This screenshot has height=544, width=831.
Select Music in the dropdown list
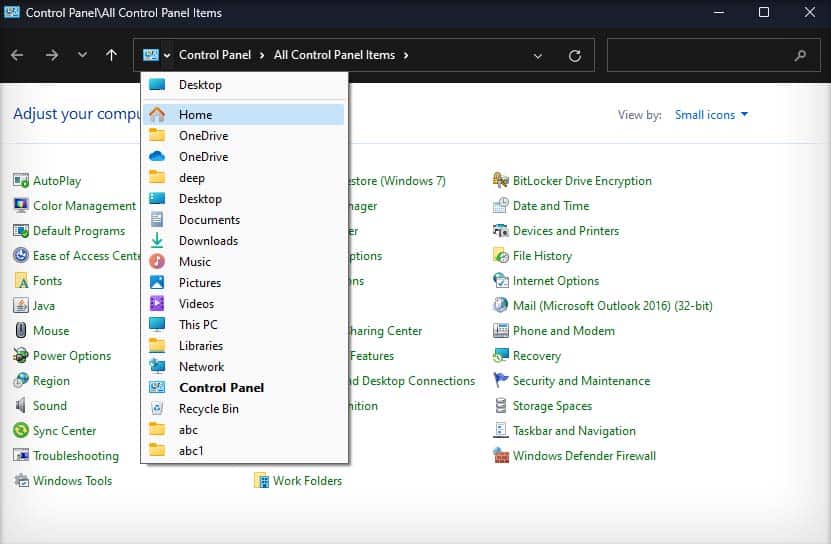[243, 261]
